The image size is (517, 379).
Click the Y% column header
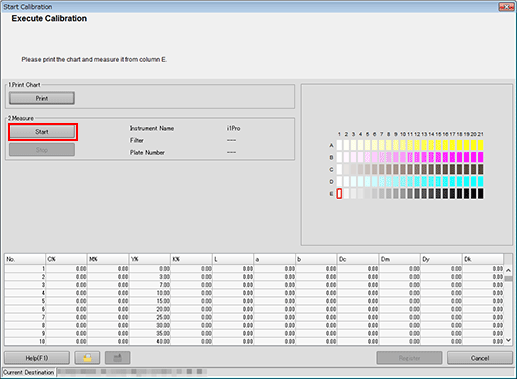[150, 259]
